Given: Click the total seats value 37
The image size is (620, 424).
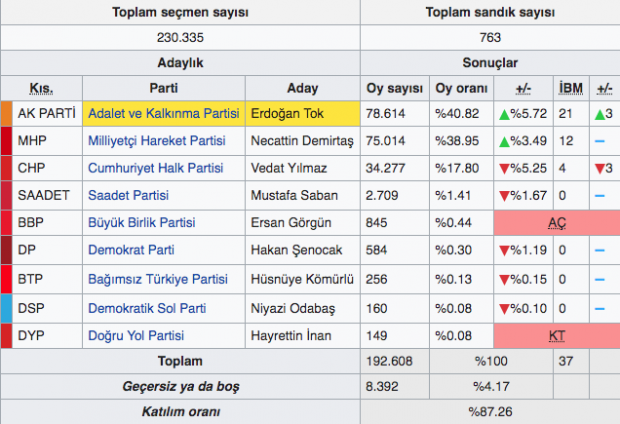Looking at the screenshot, I should pyautogui.click(x=566, y=361).
